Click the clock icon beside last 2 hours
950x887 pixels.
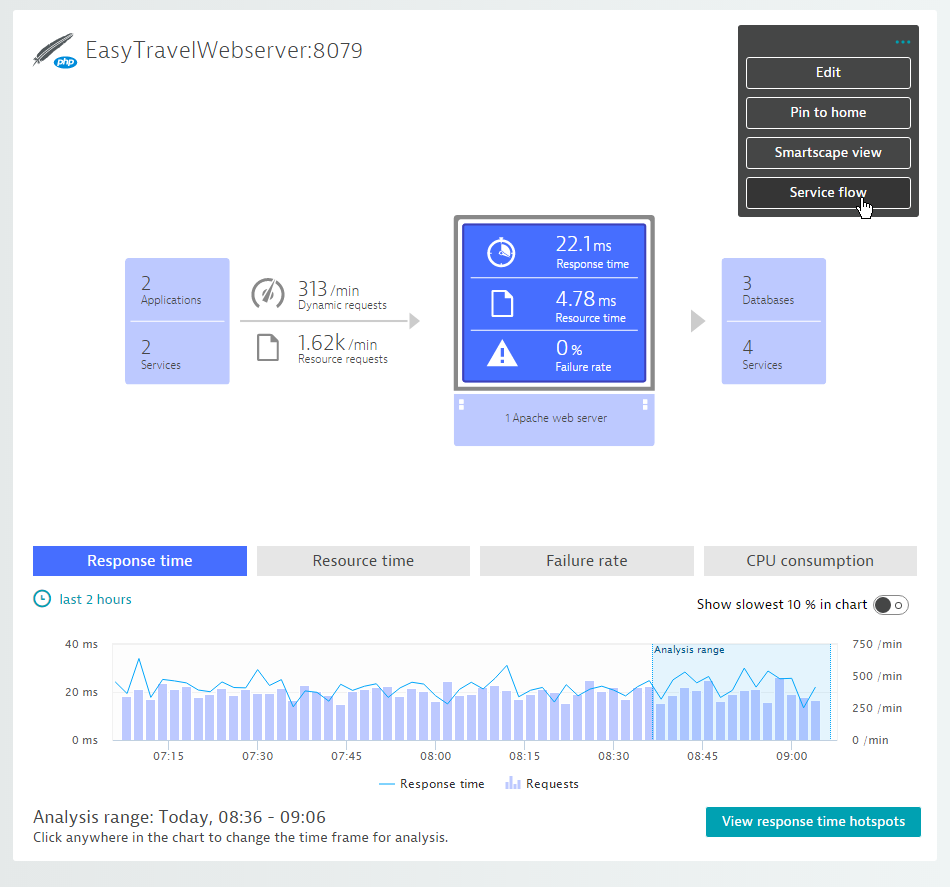[x=42, y=599]
